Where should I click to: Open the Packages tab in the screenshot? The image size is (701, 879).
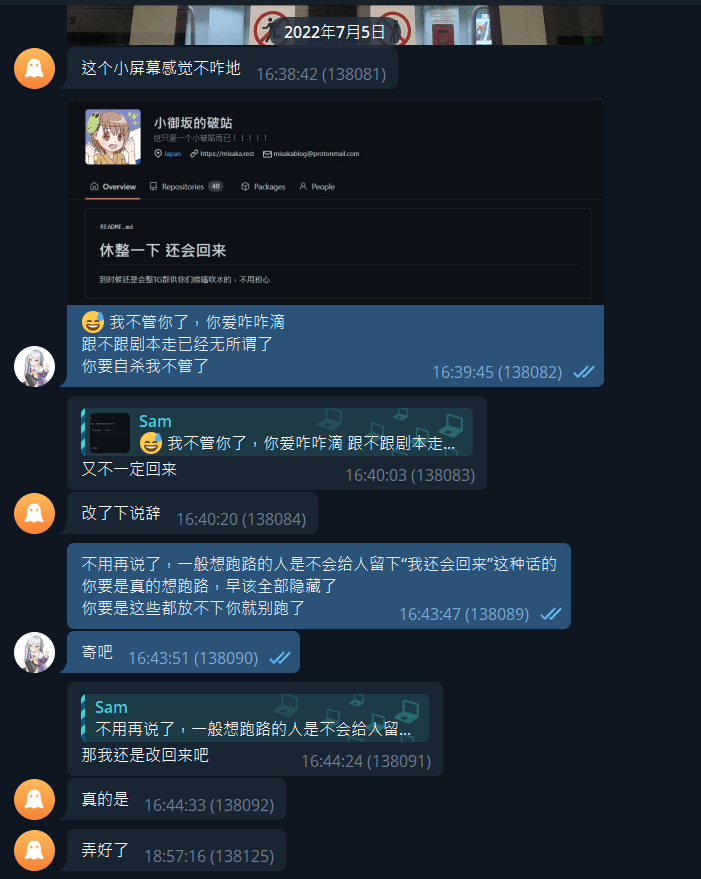[x=263, y=187]
